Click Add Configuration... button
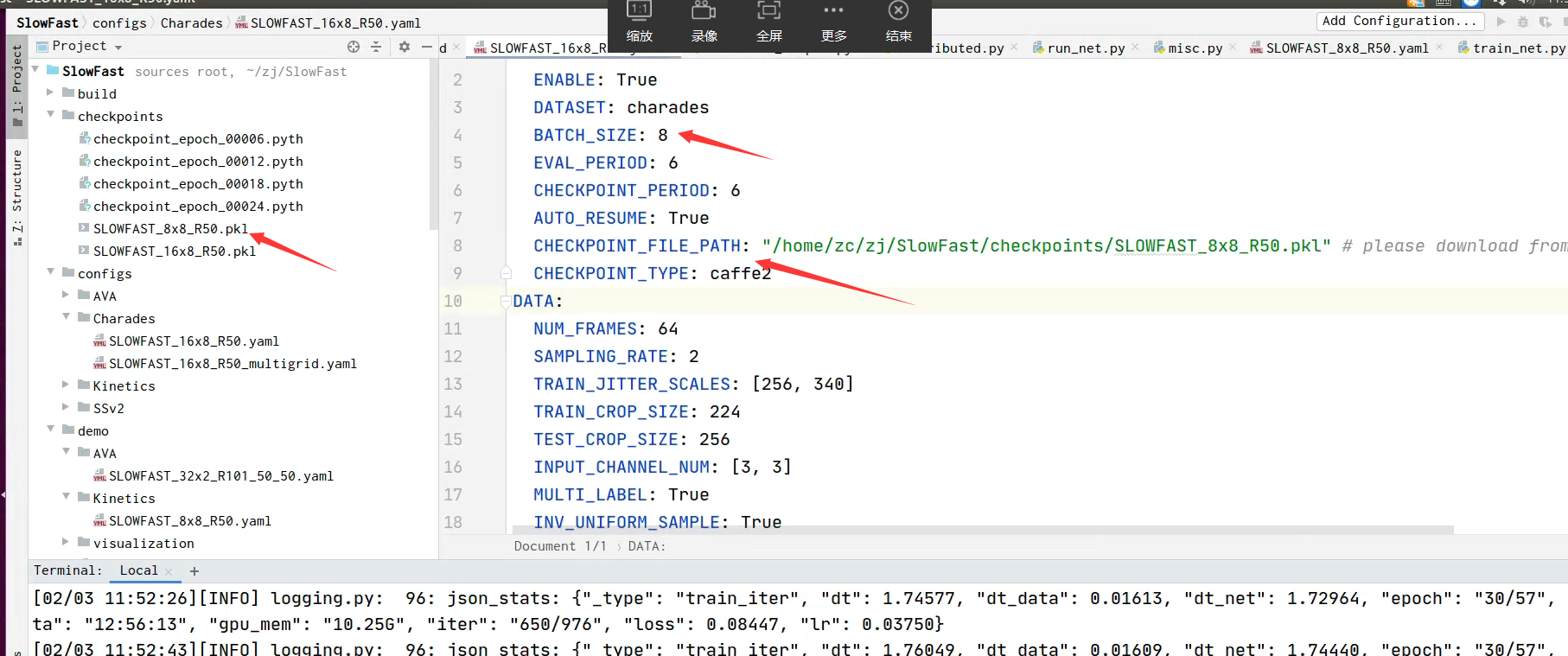 (x=1400, y=21)
